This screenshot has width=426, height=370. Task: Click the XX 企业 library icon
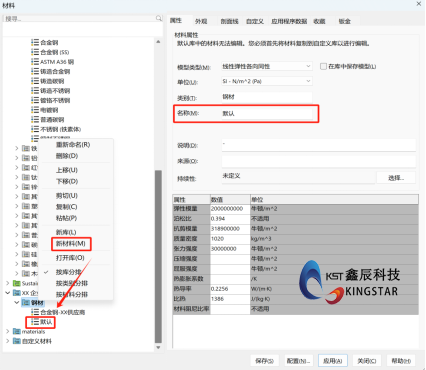click(17, 293)
